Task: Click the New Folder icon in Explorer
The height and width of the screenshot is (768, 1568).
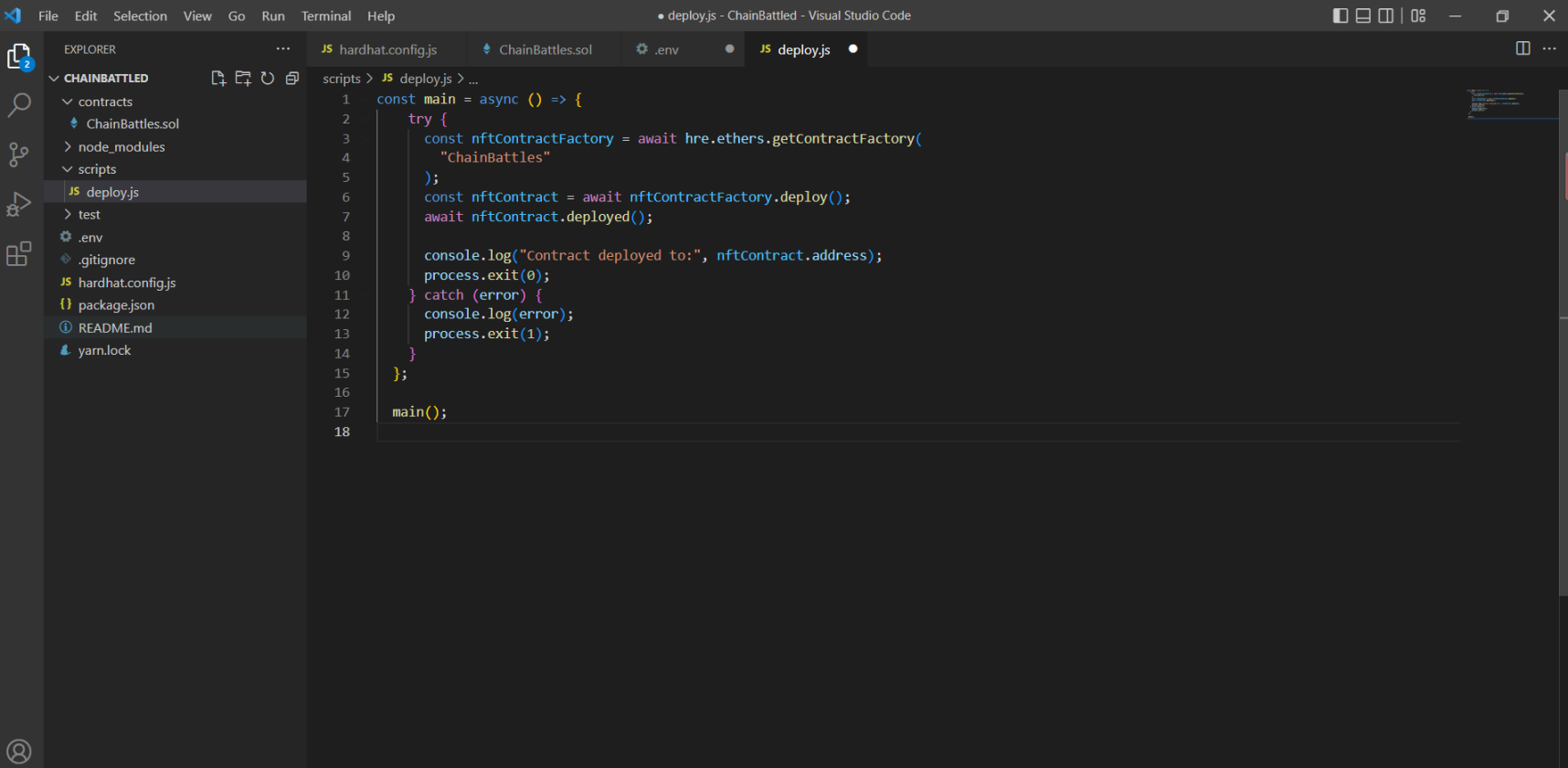Action: click(243, 79)
